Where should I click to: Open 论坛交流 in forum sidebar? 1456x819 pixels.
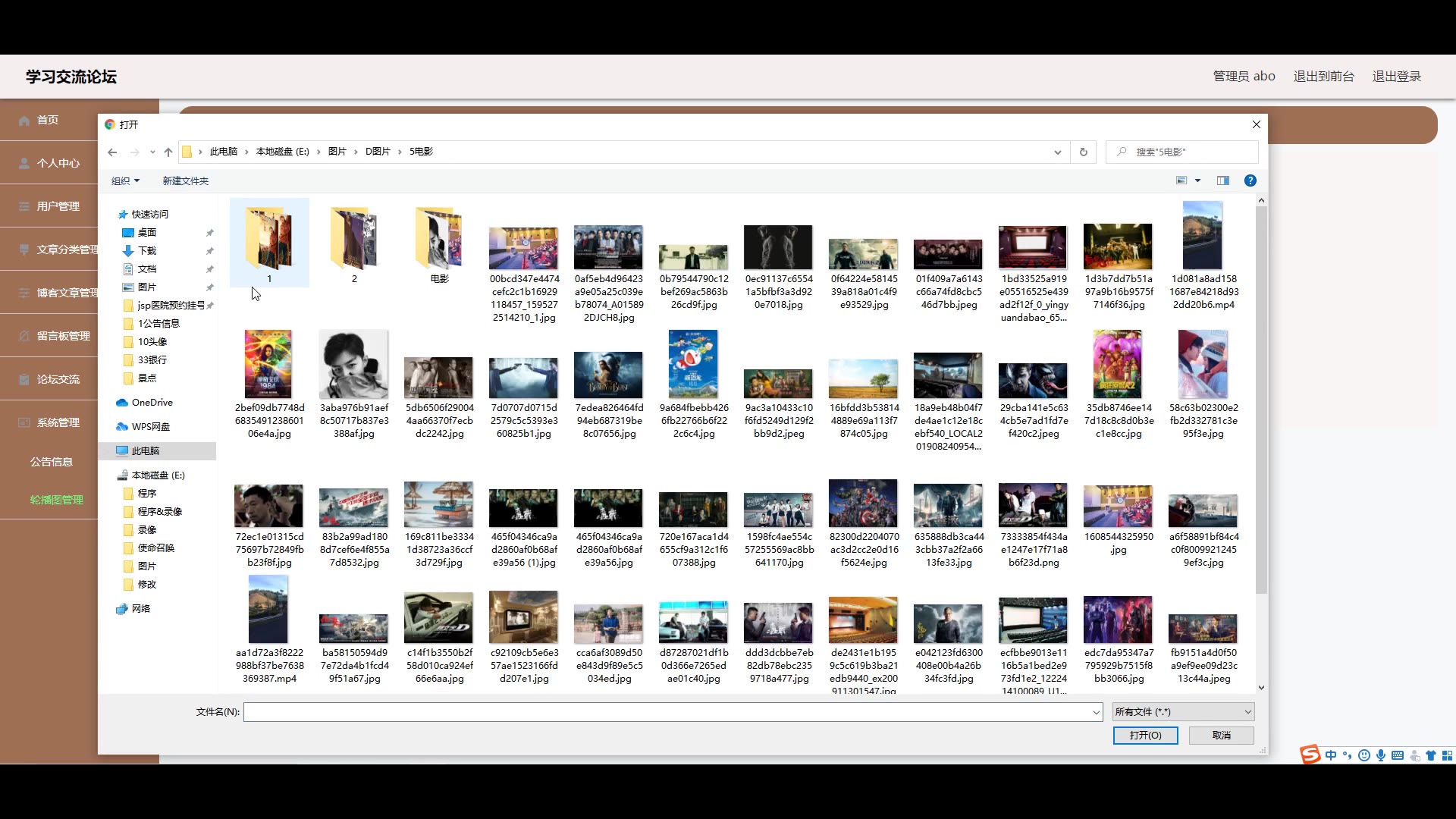58,379
